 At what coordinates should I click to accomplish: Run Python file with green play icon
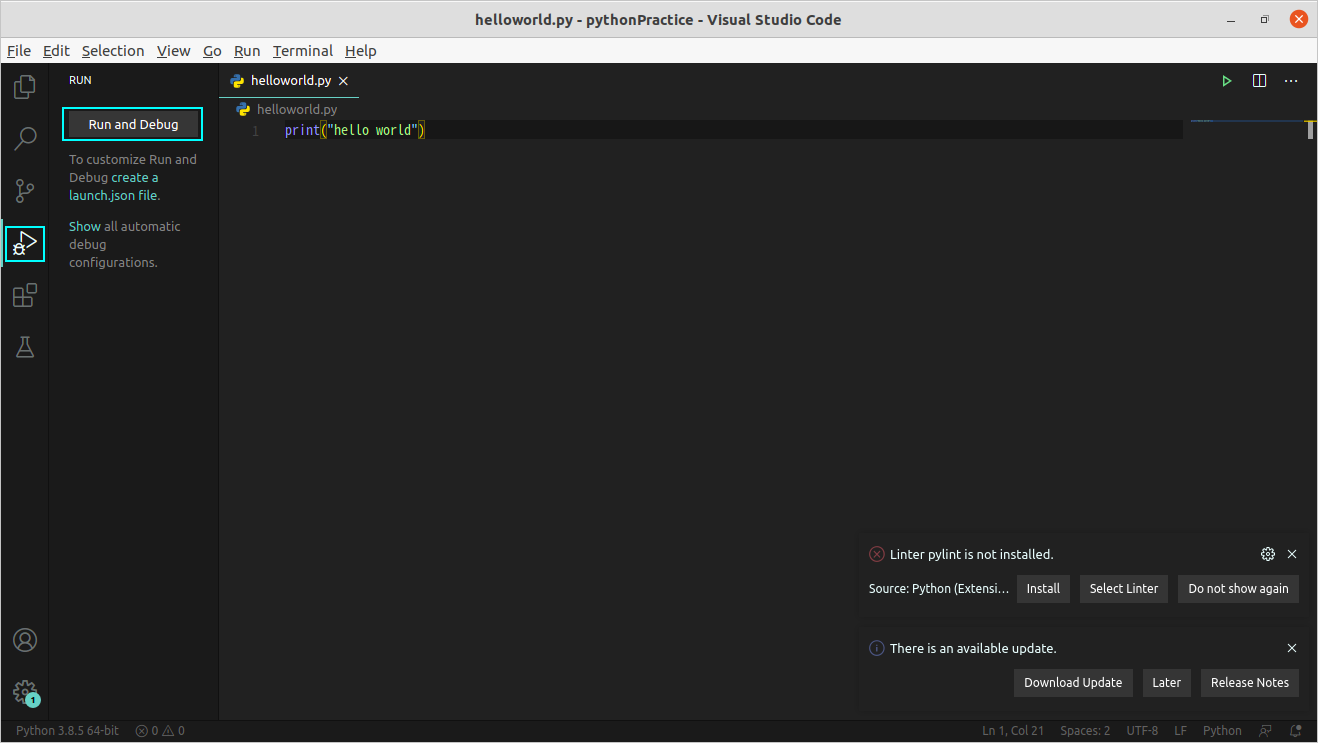(x=1227, y=81)
